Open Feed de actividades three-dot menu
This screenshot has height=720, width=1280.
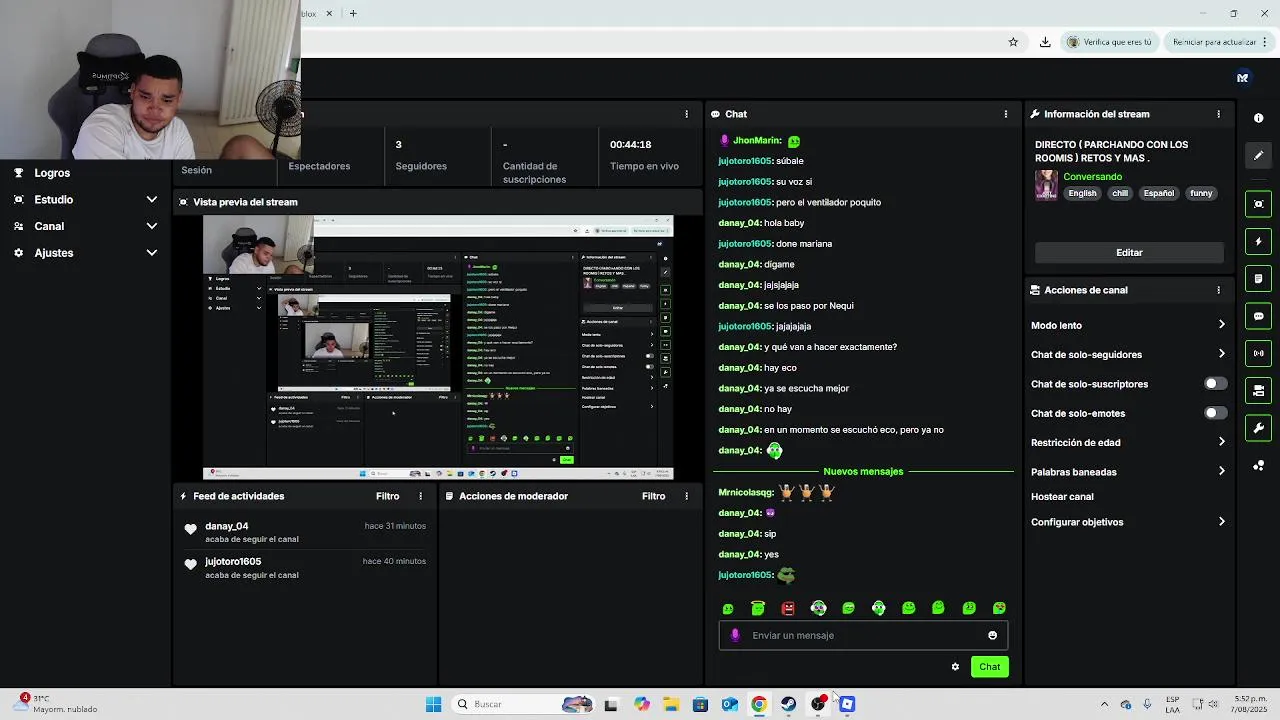(x=420, y=496)
